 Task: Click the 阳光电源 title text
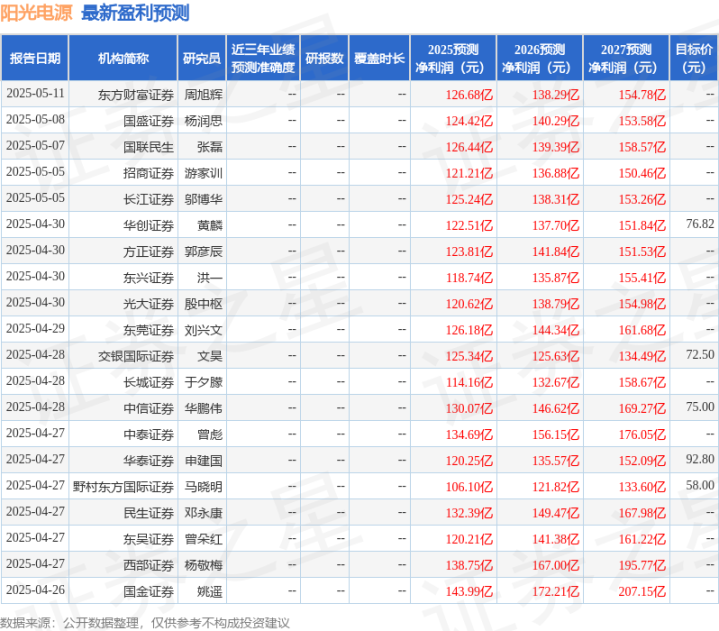(x=36, y=13)
